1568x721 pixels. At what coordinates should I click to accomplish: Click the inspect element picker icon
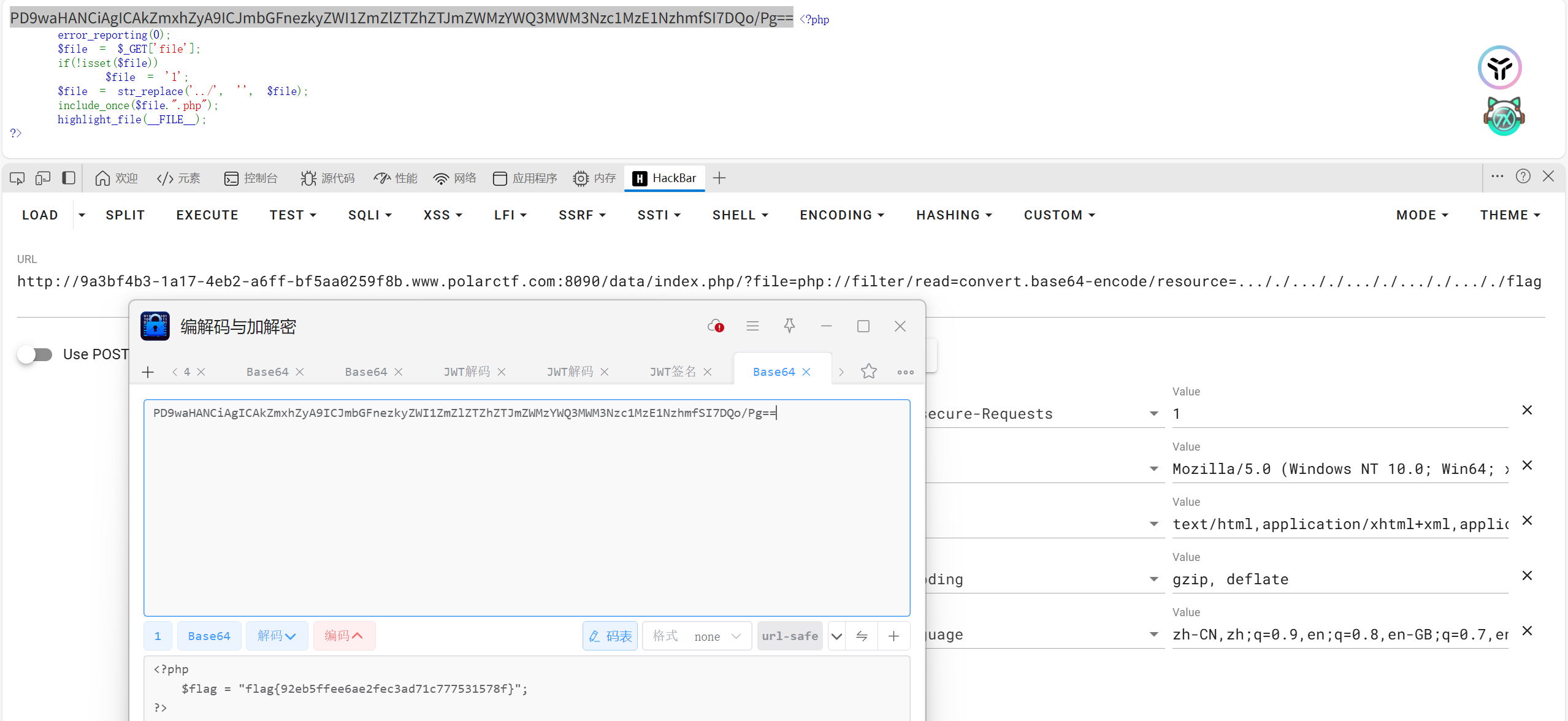(17, 178)
